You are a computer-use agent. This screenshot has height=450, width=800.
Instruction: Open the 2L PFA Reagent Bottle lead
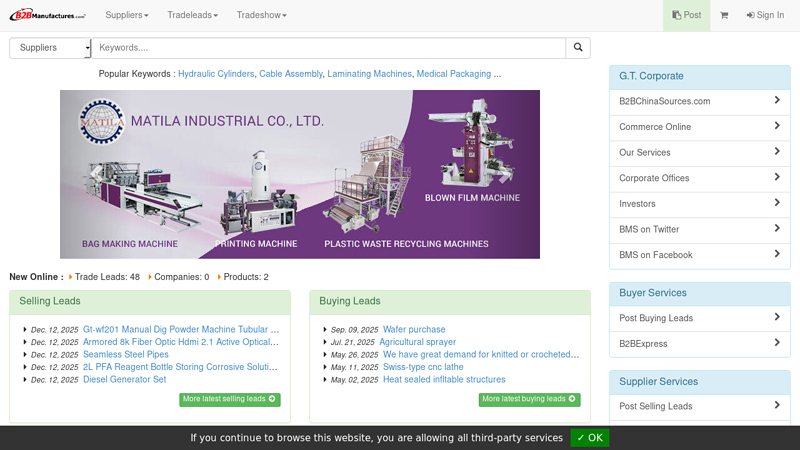[180, 367]
